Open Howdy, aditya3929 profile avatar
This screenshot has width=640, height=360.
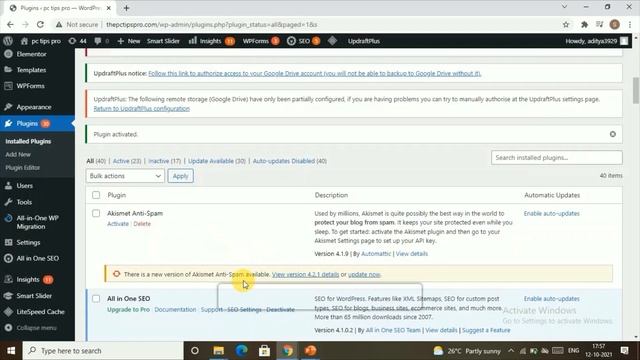click(x=624, y=41)
